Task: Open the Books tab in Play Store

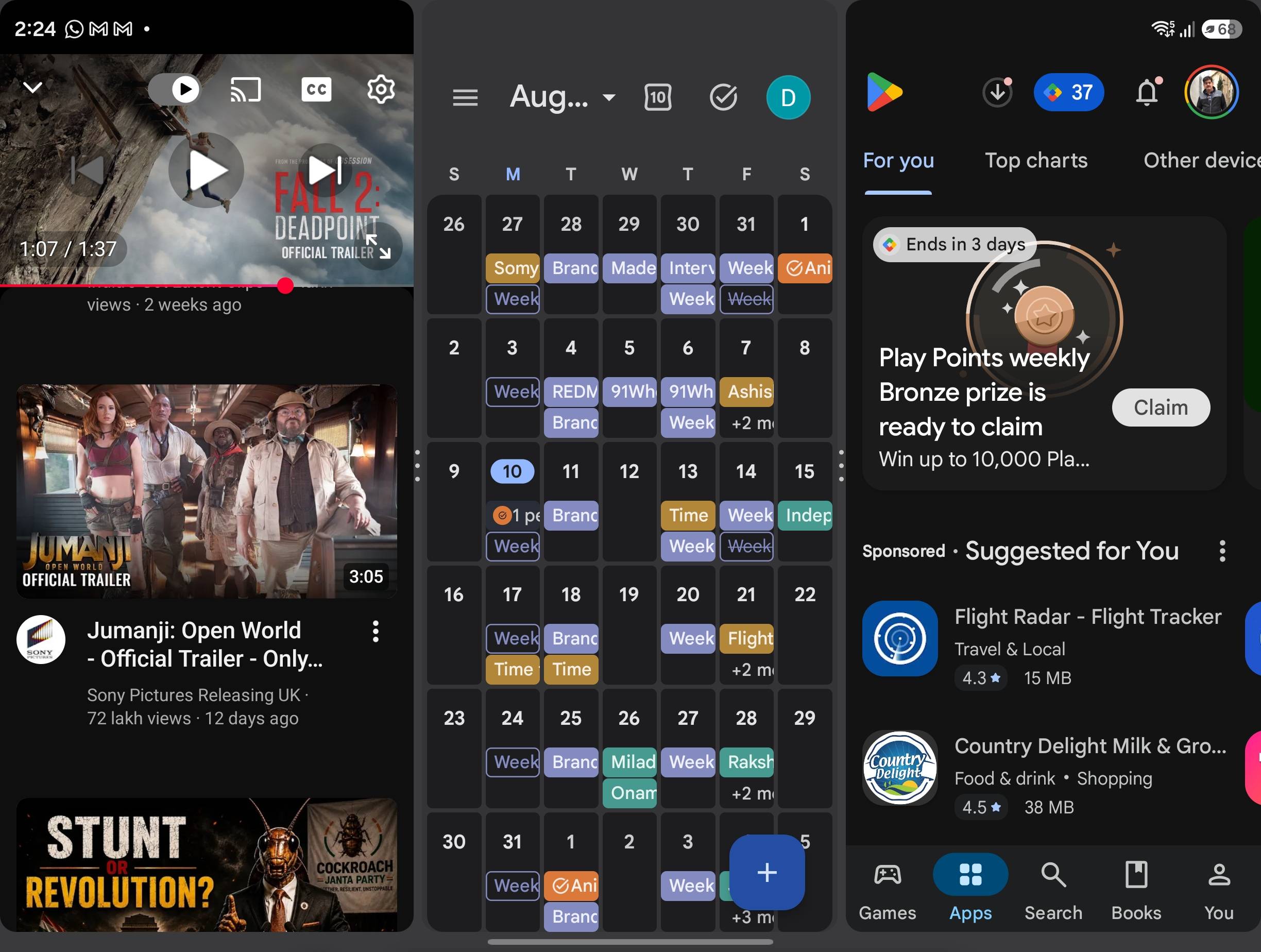Action: coord(1136,890)
